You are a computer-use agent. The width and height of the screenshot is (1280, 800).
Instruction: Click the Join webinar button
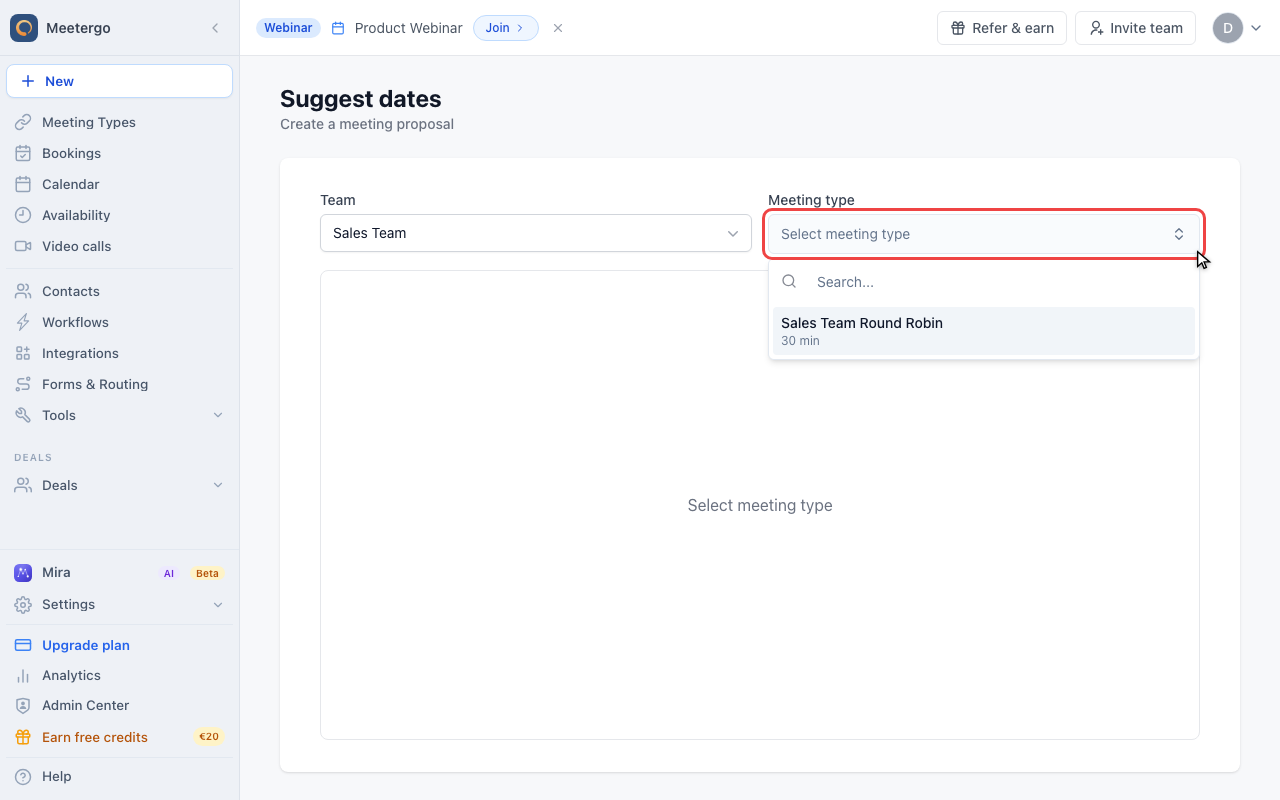click(505, 28)
